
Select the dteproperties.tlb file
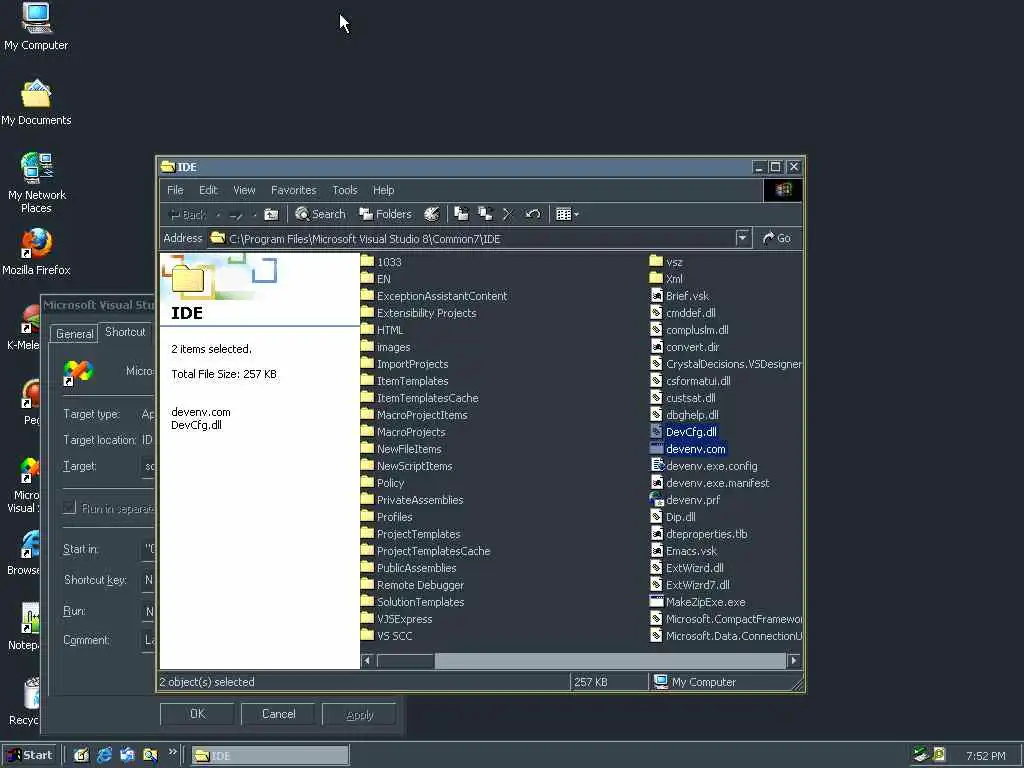(699, 534)
